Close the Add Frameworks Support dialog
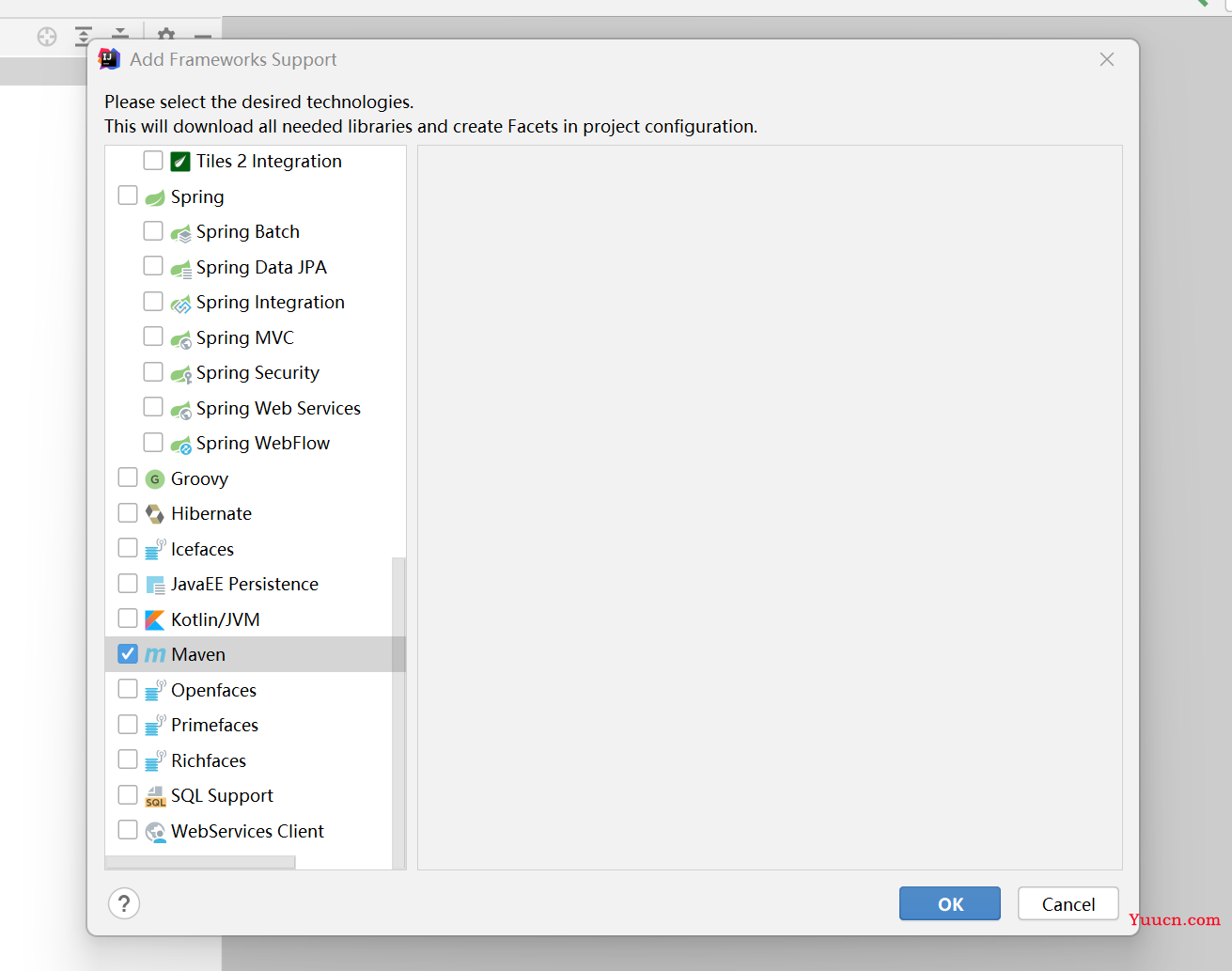1232x971 pixels. tap(1107, 59)
